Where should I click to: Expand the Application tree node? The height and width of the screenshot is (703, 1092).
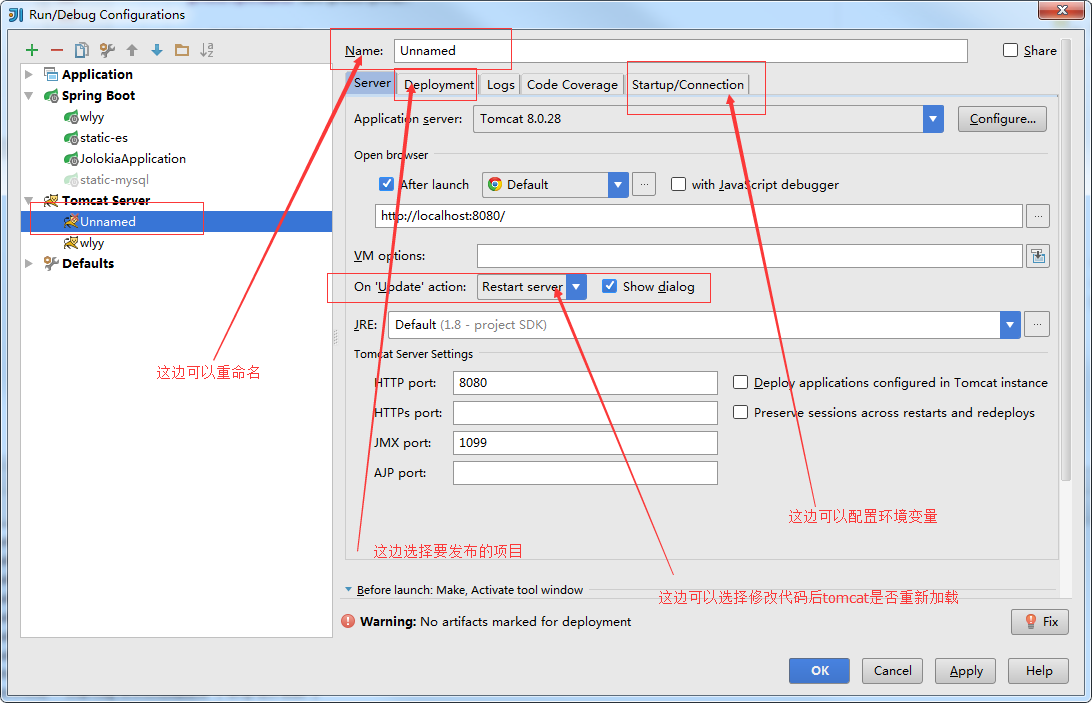[29, 75]
